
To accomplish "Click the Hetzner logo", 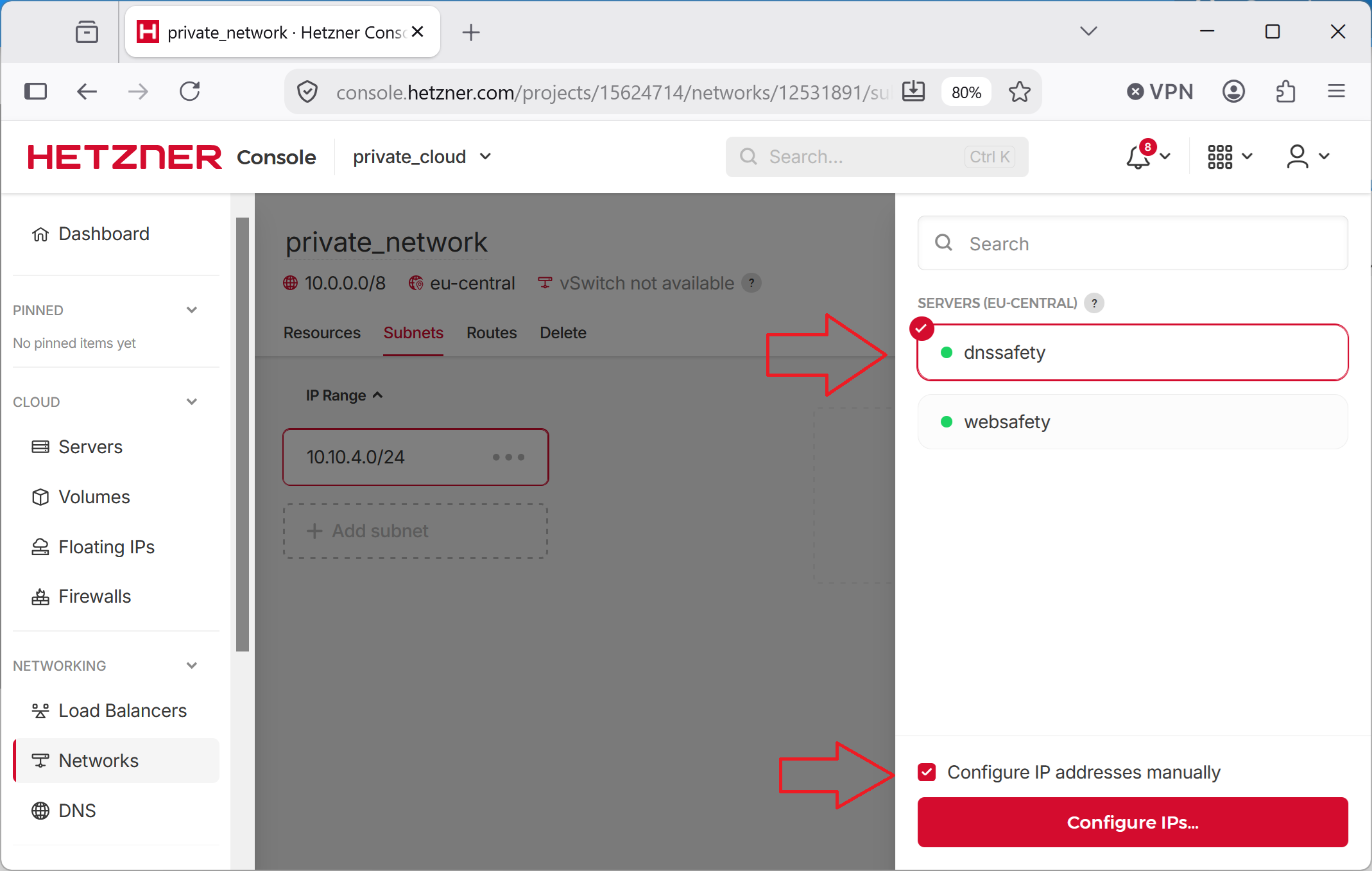I will point(124,157).
